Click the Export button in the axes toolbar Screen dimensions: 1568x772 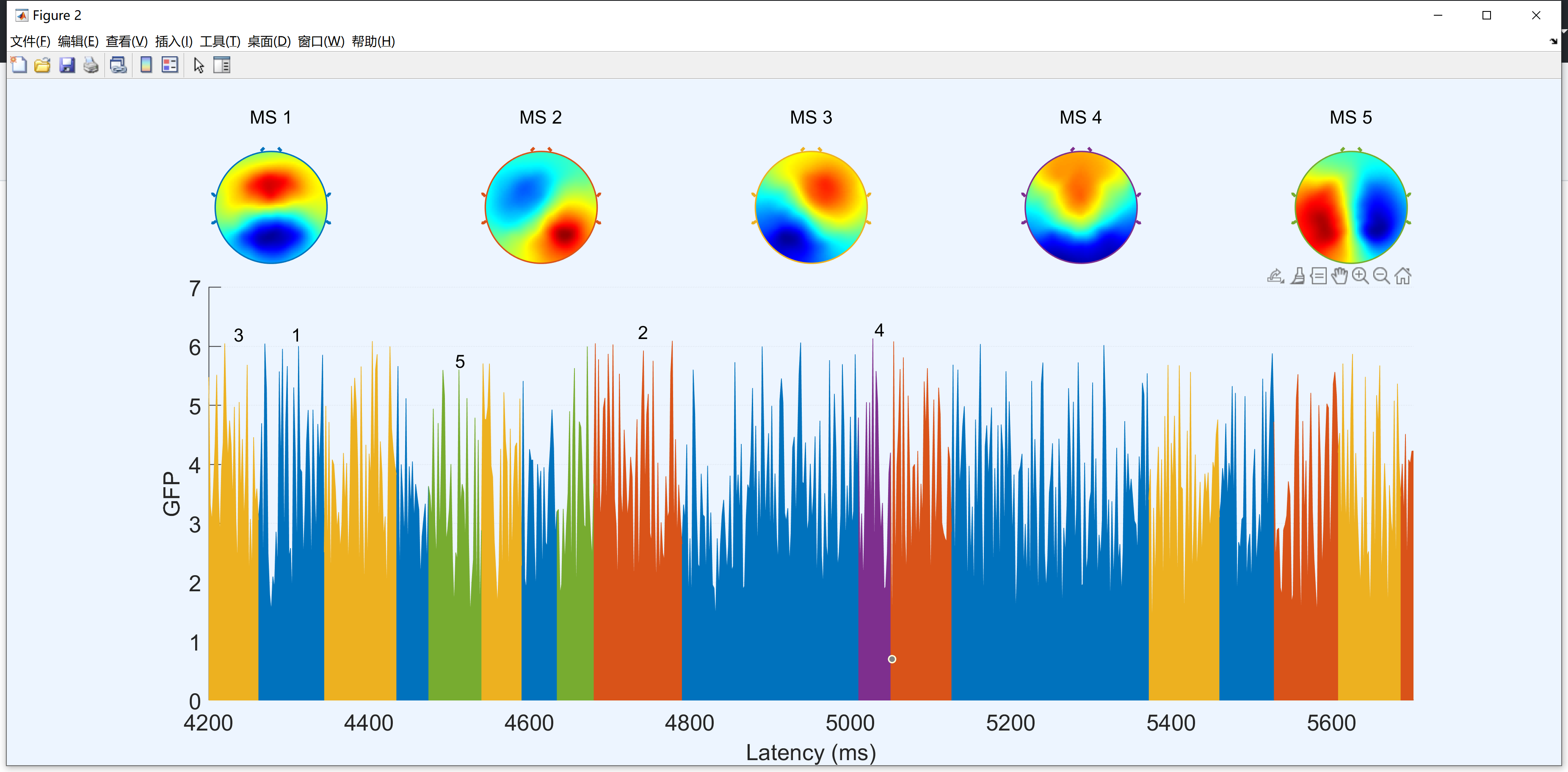1275,276
